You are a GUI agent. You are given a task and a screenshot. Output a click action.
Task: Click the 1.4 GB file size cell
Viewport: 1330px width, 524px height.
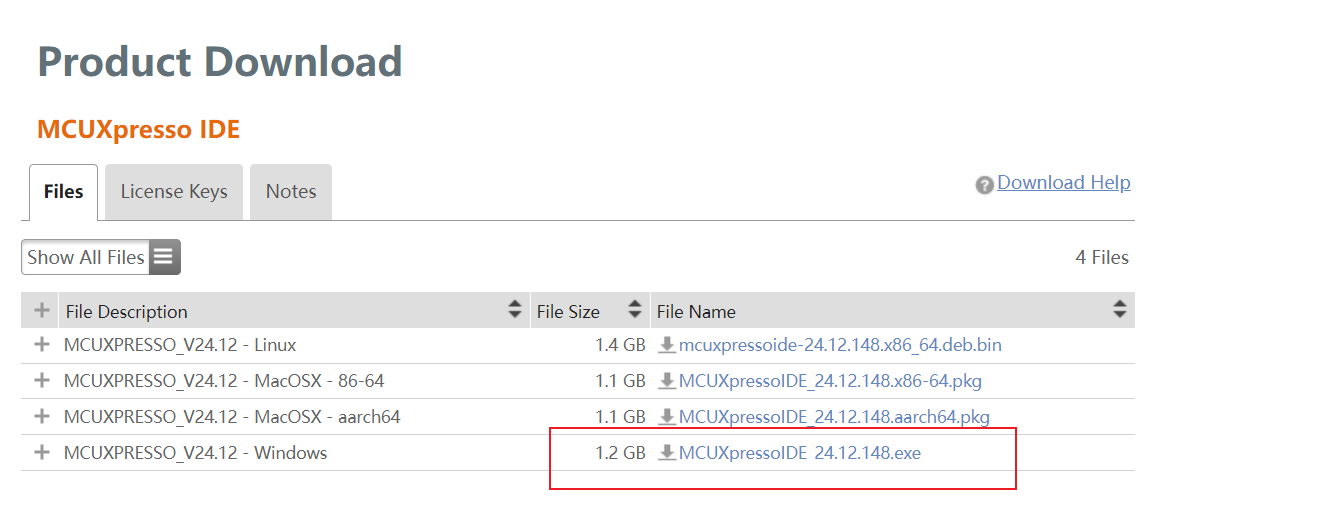click(x=620, y=345)
